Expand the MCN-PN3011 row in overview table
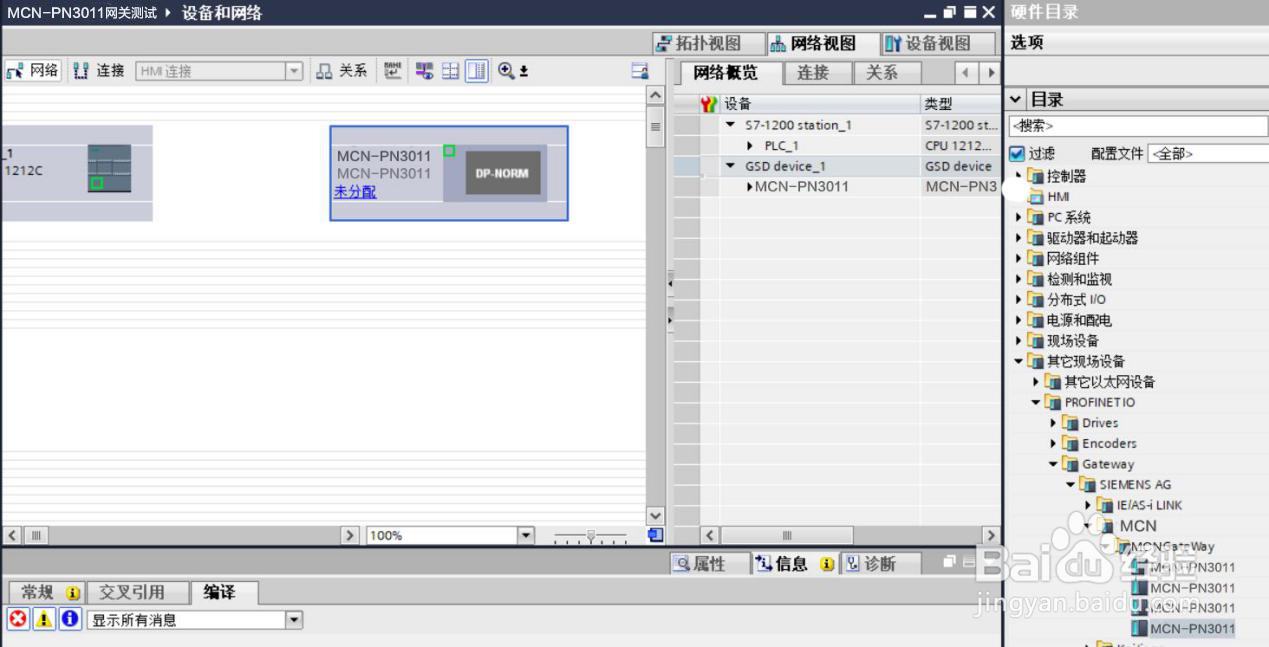This screenshot has height=647, width=1269. point(750,187)
